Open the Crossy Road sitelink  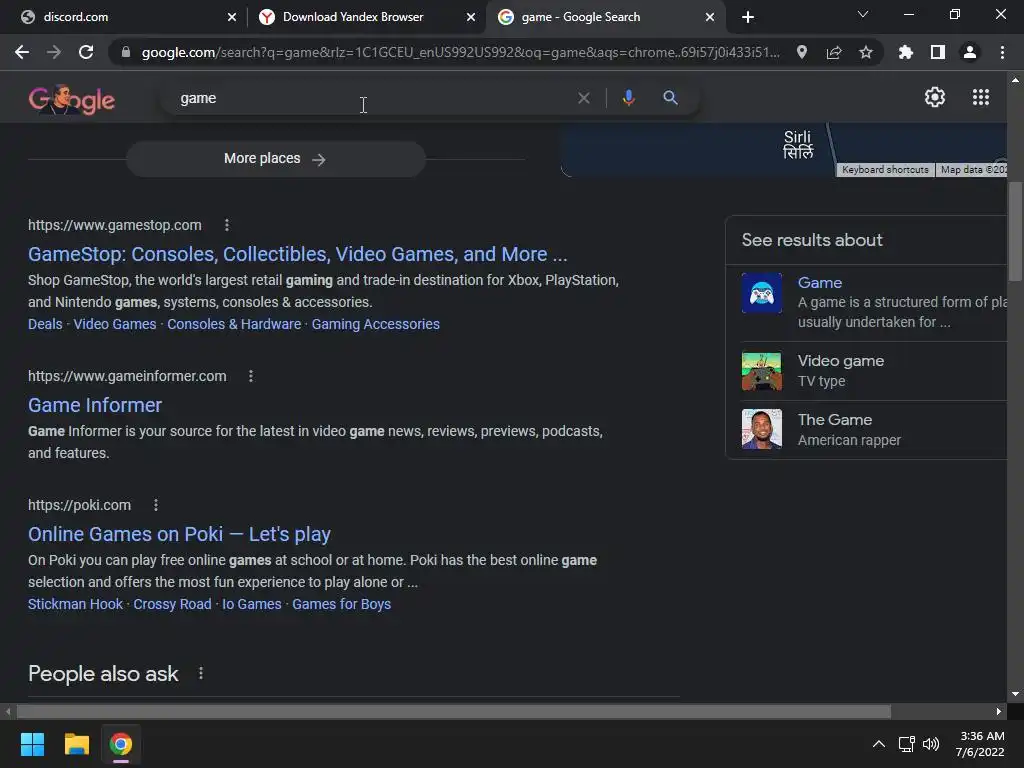coord(172,604)
